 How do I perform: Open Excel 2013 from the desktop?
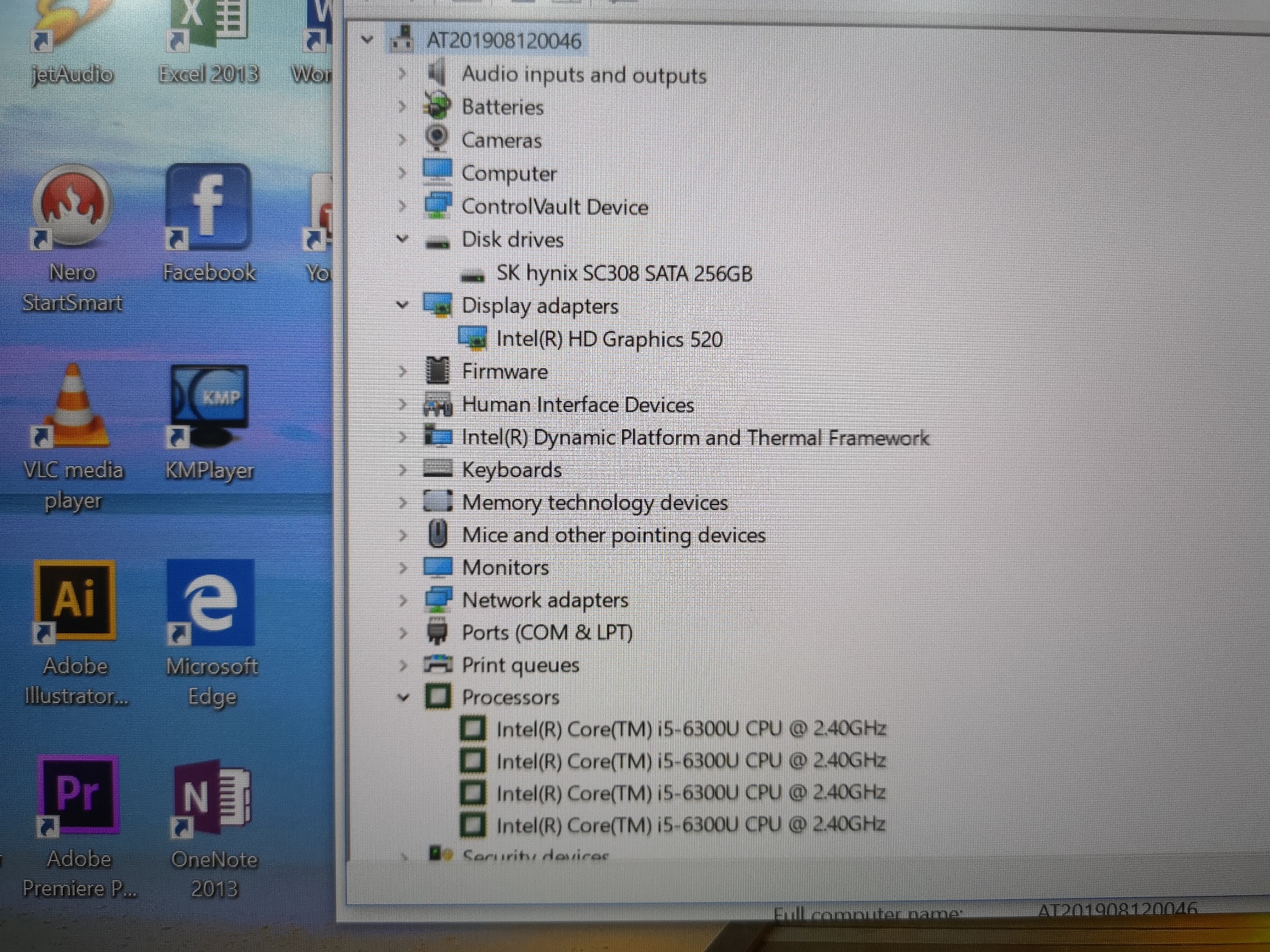[208, 21]
